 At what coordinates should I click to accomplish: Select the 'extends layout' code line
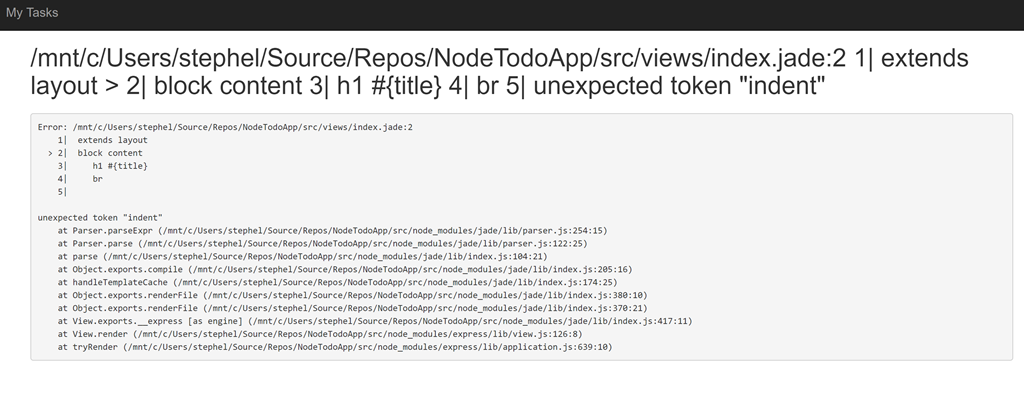pyautogui.click(x=112, y=140)
